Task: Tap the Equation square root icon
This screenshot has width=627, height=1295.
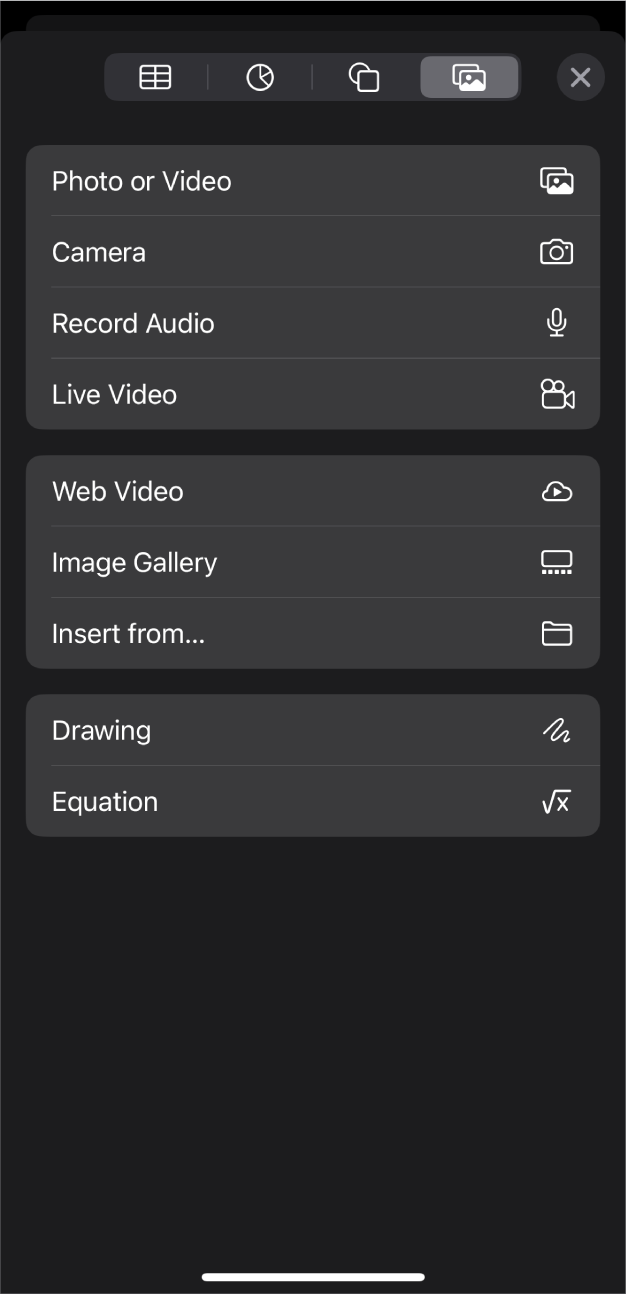Action: pos(557,801)
